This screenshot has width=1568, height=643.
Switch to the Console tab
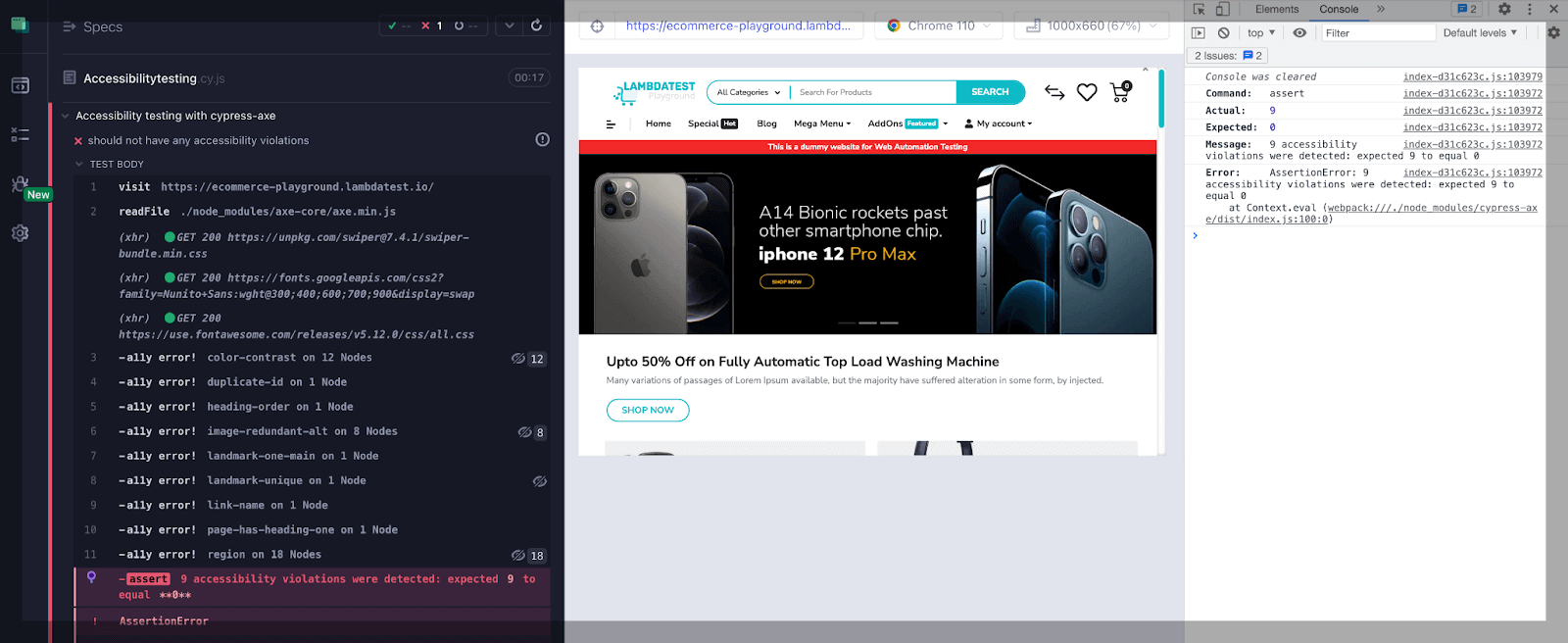[1339, 9]
